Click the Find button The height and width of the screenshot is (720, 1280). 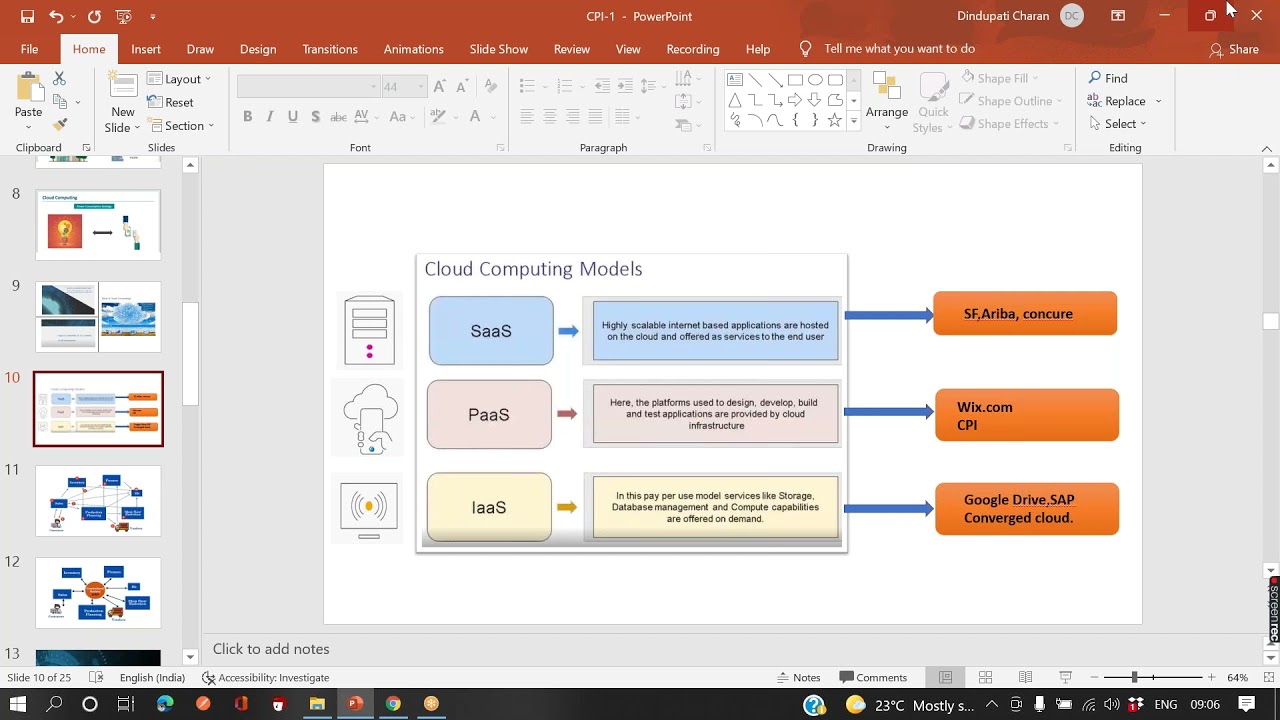tap(1107, 78)
